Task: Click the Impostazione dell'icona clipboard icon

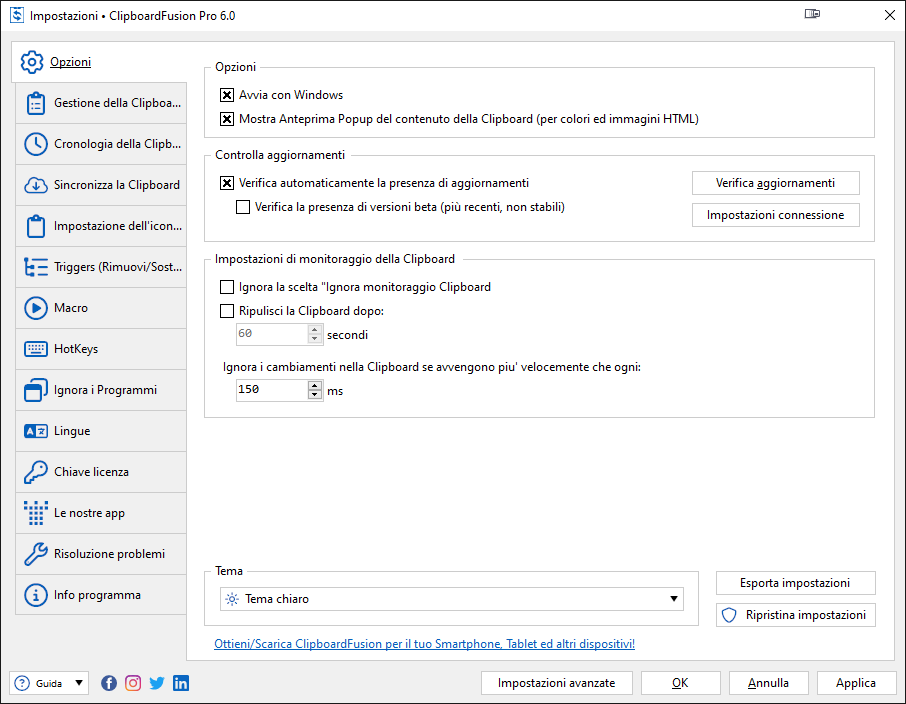Action: pyautogui.click(x=36, y=226)
